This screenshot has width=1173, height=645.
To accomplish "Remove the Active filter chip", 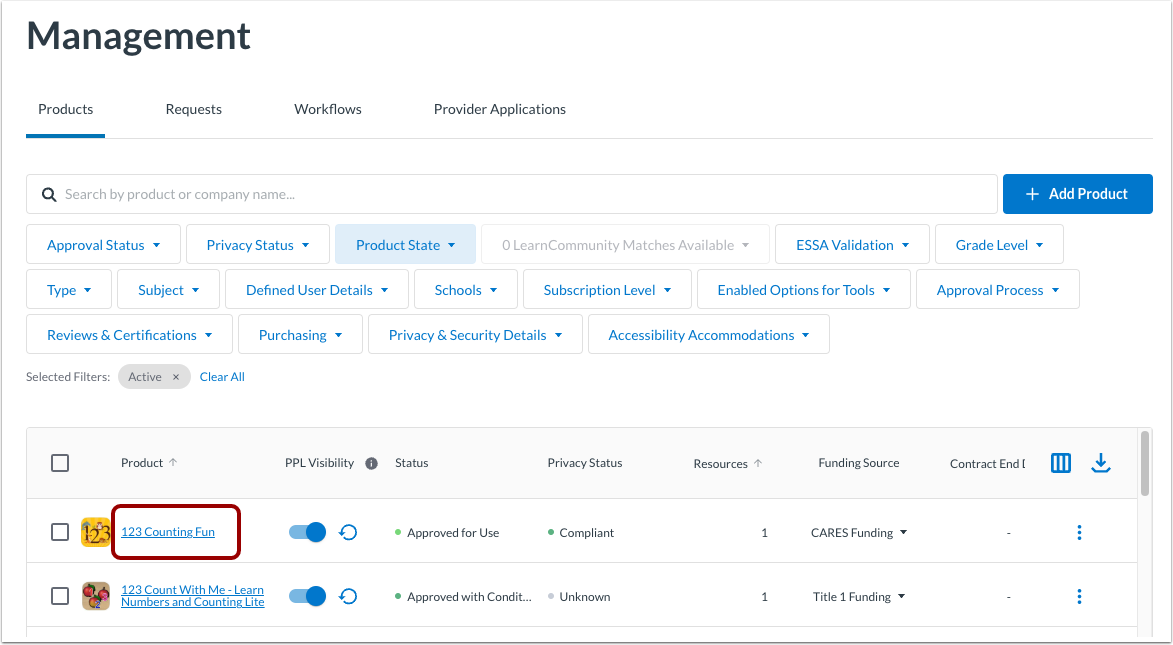I will (x=175, y=377).
